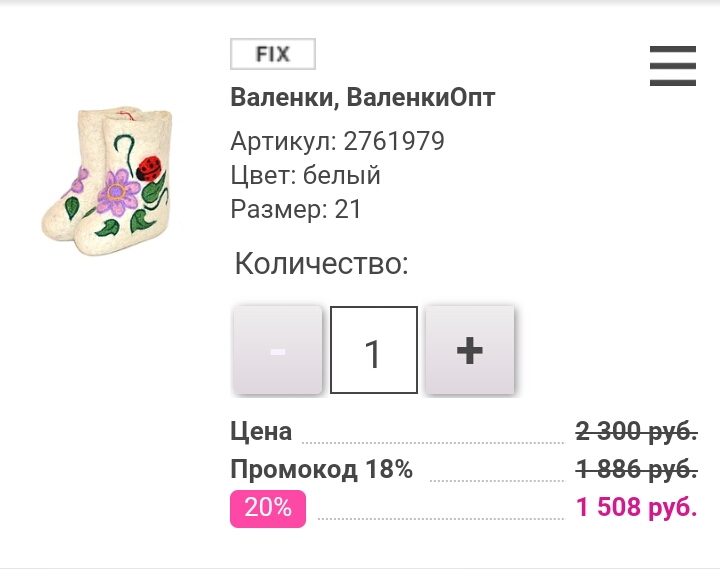Click the dotted line in the Цена row
The width and height of the screenshot is (720, 569).
tap(433, 440)
